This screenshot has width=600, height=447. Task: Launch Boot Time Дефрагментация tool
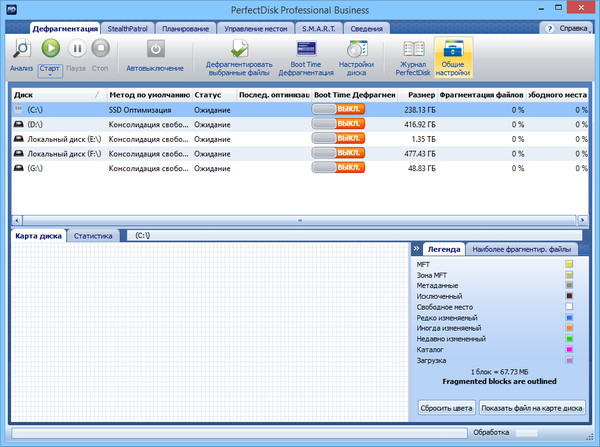coord(305,48)
